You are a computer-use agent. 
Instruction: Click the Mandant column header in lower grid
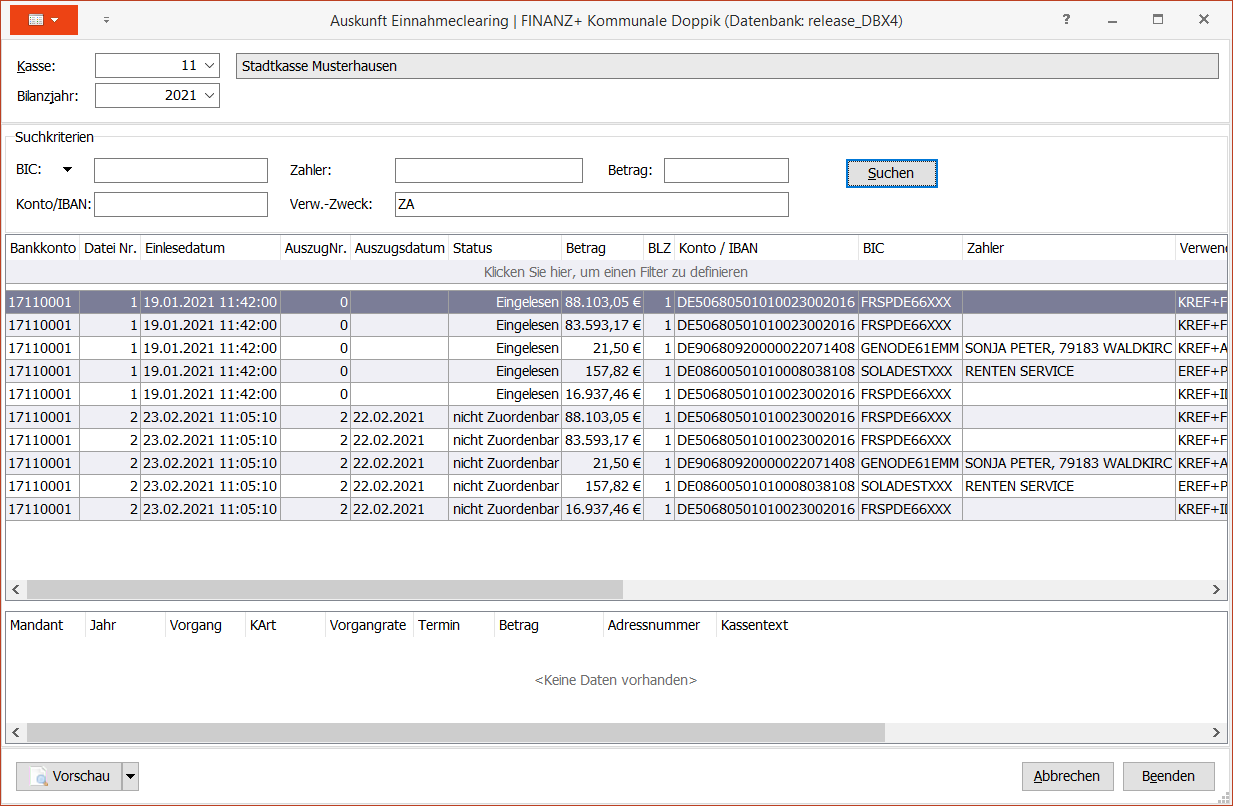[x=46, y=625]
